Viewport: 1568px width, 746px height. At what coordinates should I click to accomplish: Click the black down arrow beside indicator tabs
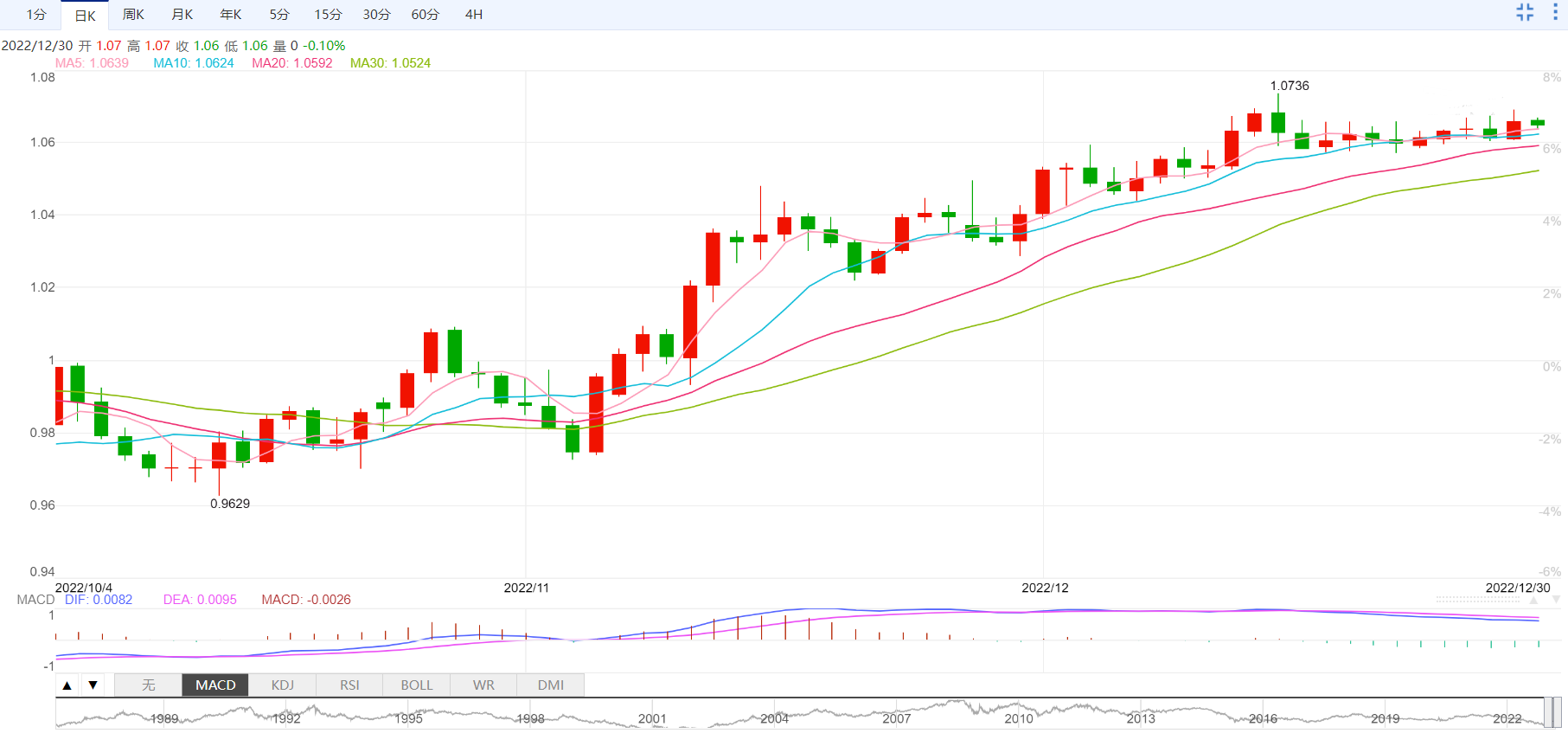click(93, 685)
